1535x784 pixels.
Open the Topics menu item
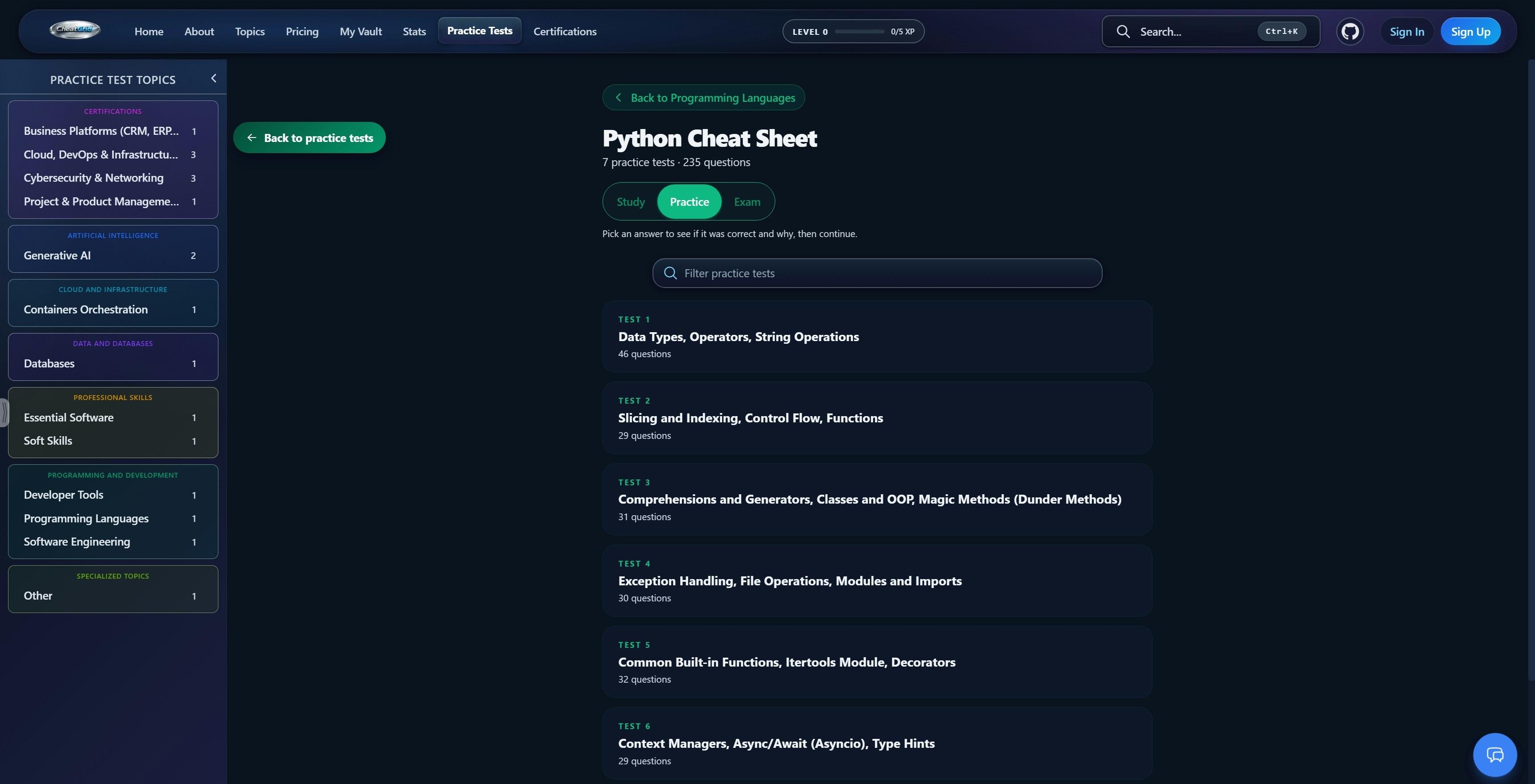coord(250,32)
